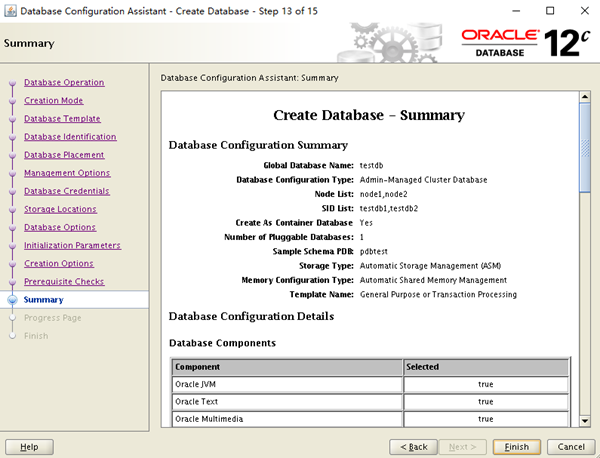Click the Help button
The height and width of the screenshot is (458, 600).
point(29,447)
